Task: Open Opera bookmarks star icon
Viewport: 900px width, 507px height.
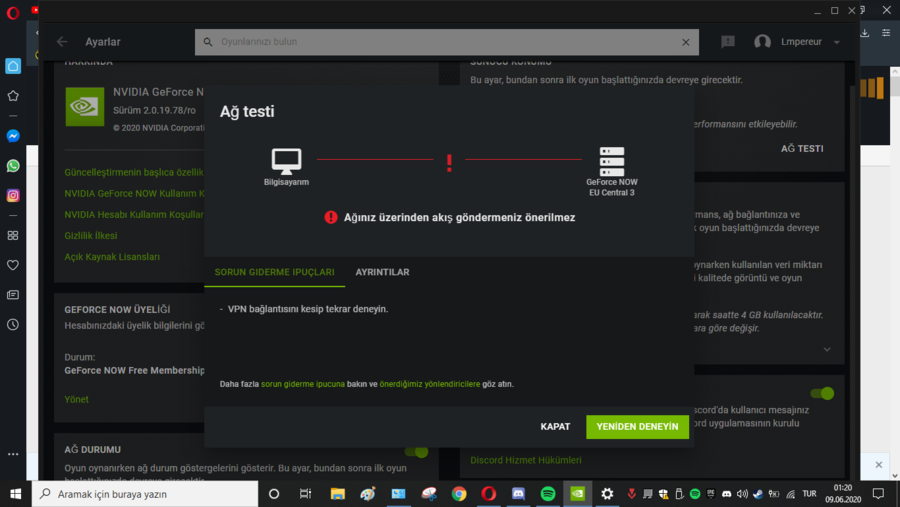Action: tap(13, 96)
